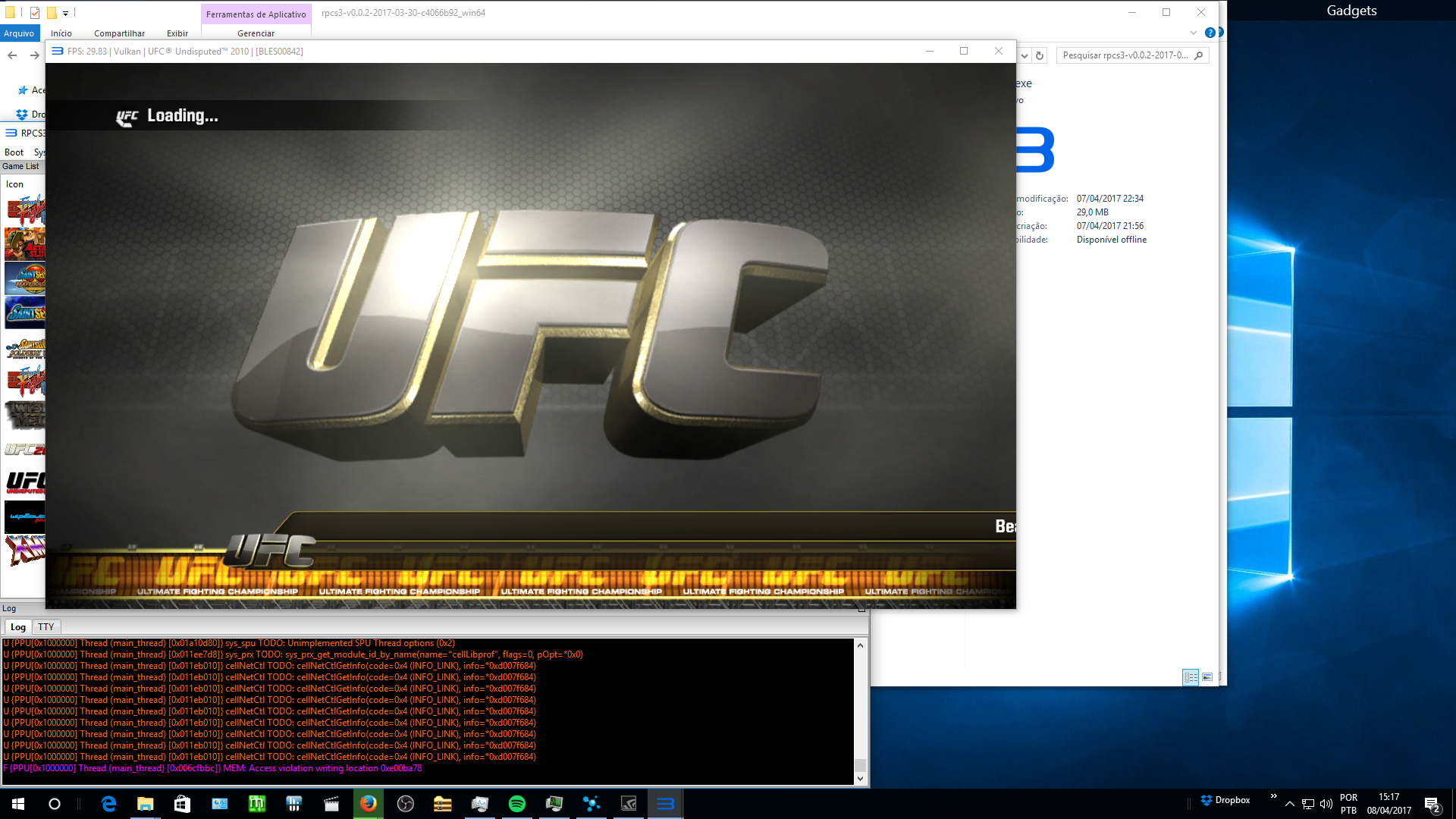Open Microsoft Edge from the taskbar
Image resolution: width=1456 pixels, height=819 pixels.
tap(108, 804)
